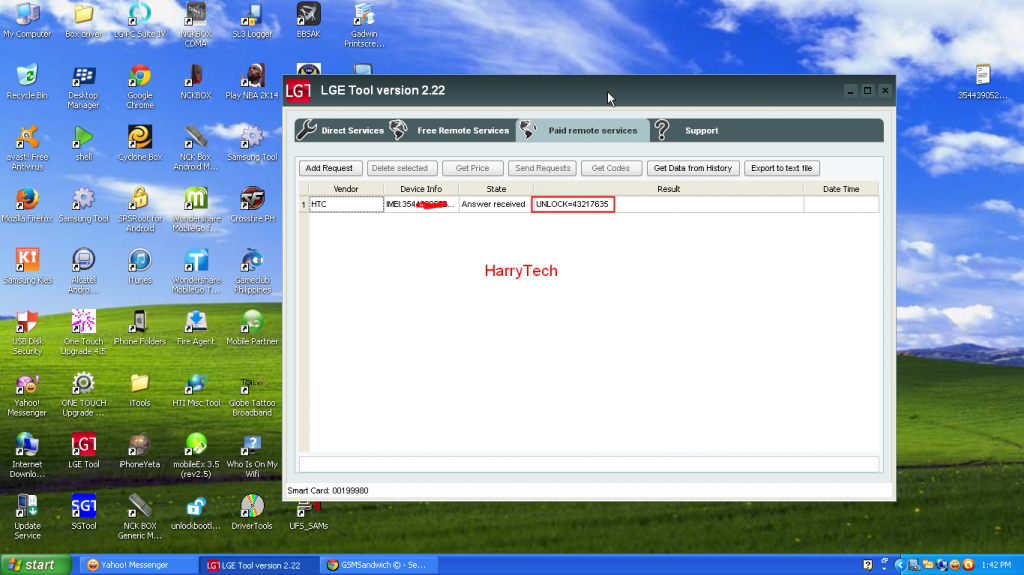Image resolution: width=1024 pixels, height=575 pixels.
Task: Open LG PC Suite IV icon
Action: 140,20
